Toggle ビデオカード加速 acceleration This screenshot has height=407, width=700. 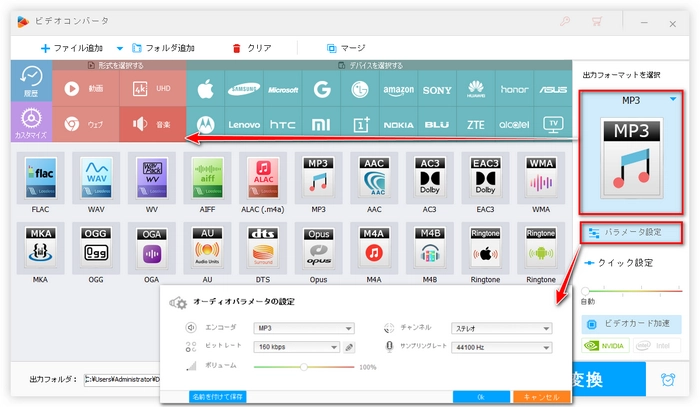(631, 324)
